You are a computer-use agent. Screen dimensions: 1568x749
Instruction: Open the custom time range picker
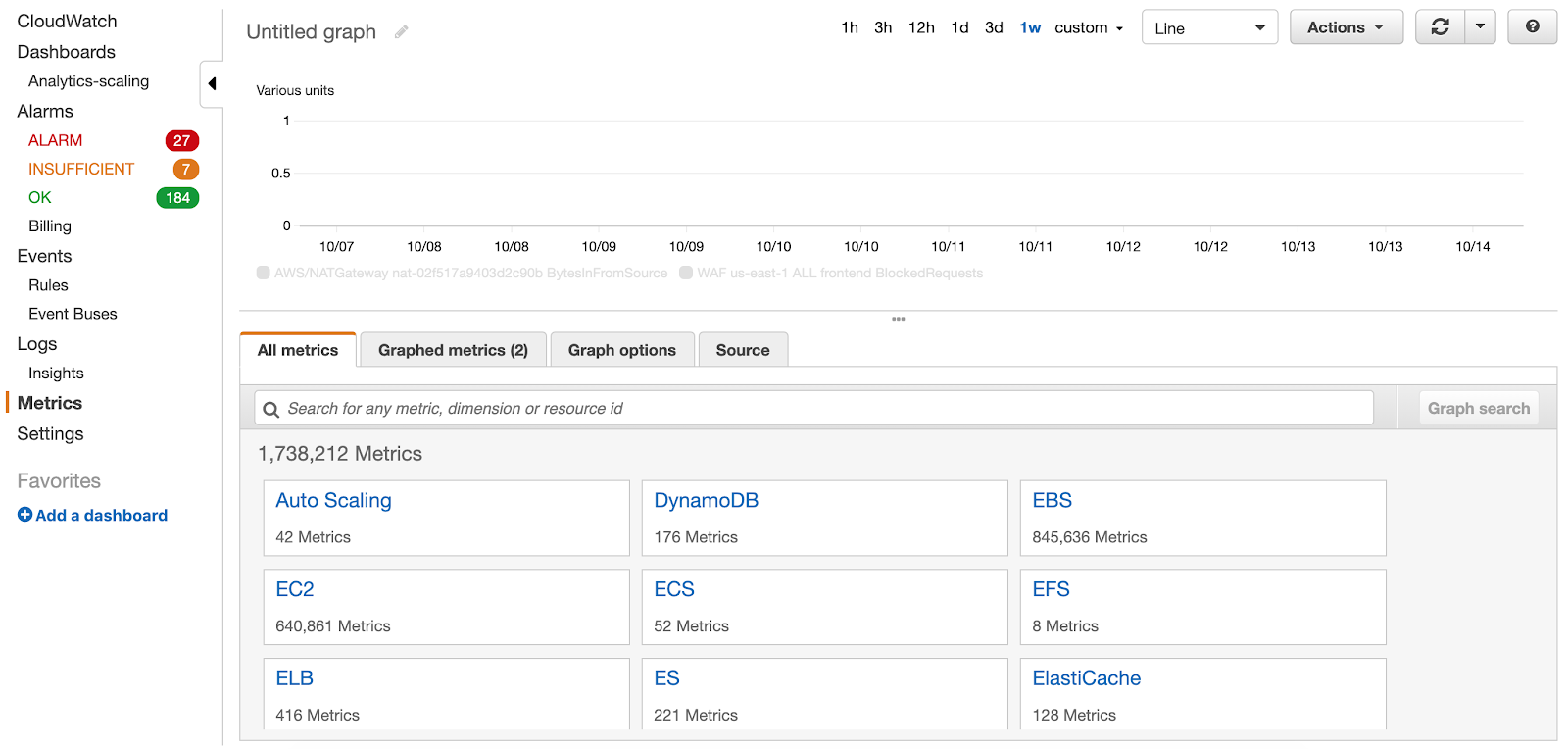(1089, 27)
